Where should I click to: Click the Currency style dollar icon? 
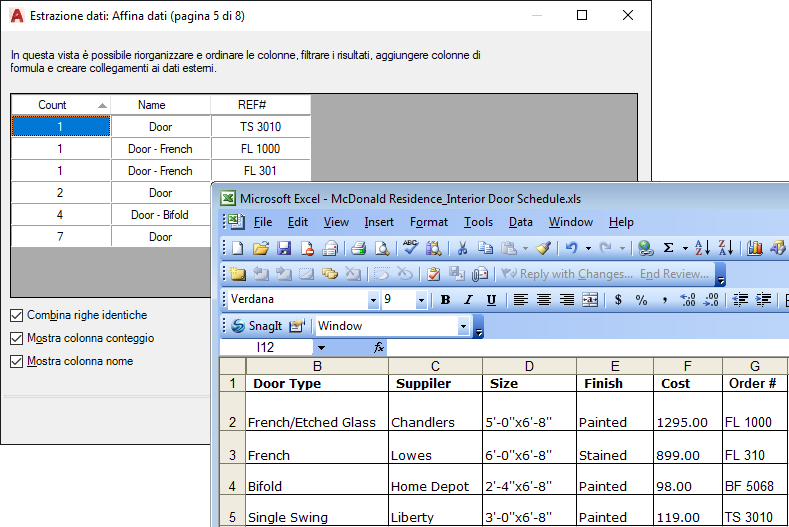click(618, 300)
